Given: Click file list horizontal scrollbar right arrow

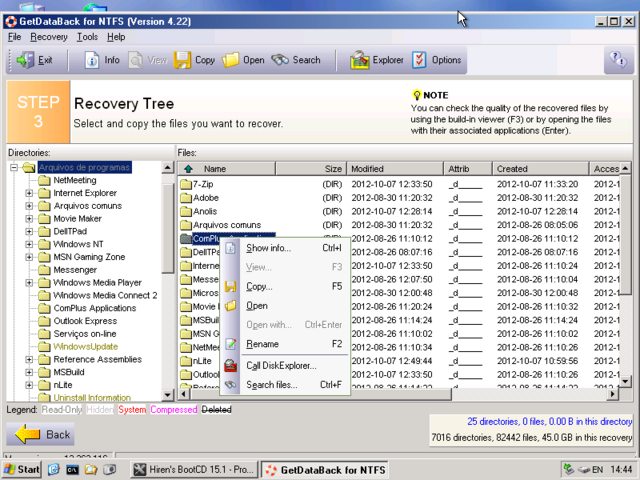Looking at the screenshot, I should [x=612, y=394].
